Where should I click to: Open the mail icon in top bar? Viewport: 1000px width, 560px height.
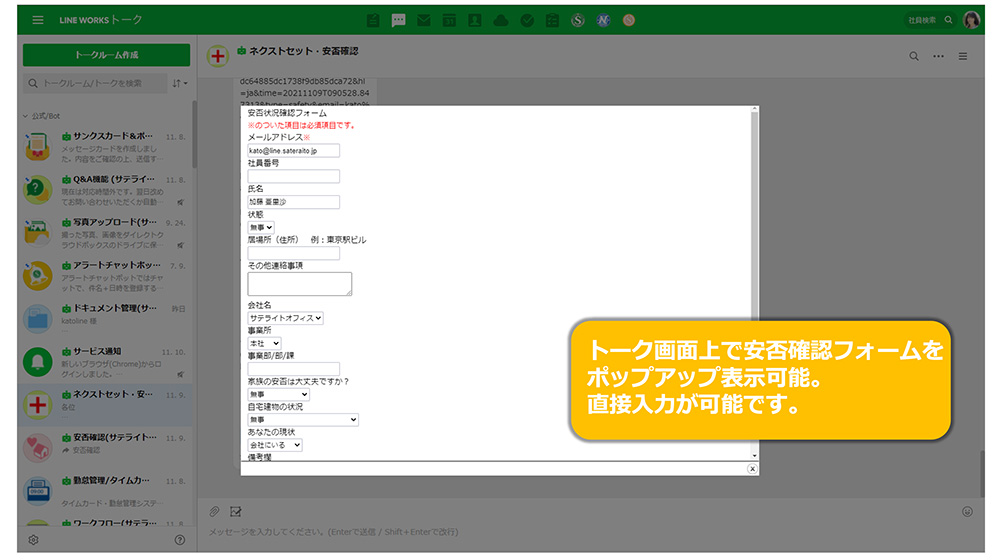coord(424,20)
